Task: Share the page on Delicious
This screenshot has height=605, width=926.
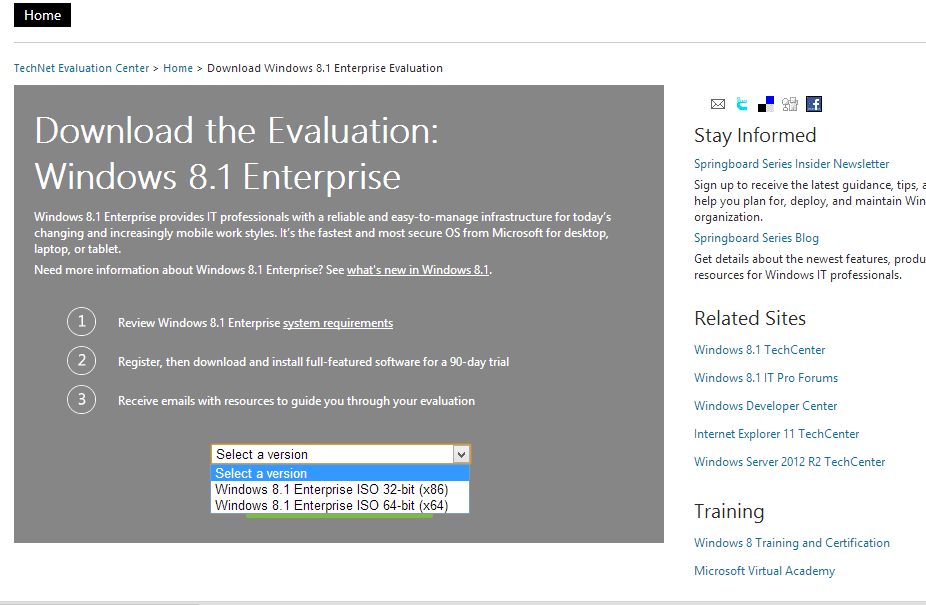Action: click(766, 105)
